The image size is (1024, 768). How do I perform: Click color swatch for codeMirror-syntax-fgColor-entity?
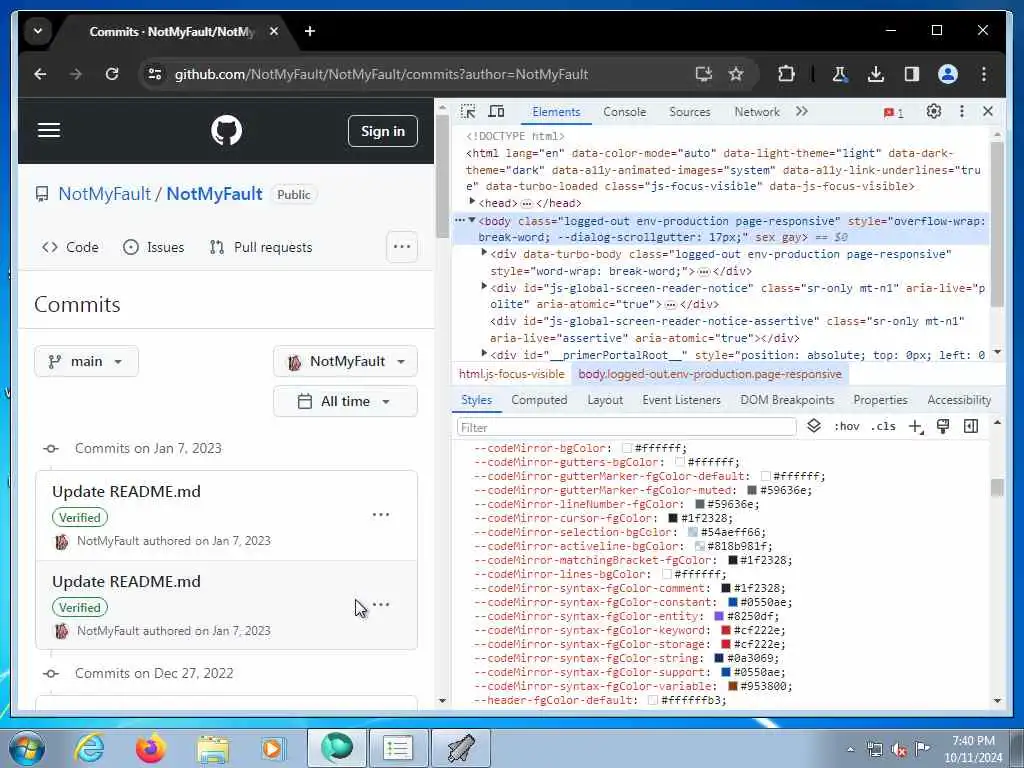tap(718, 616)
